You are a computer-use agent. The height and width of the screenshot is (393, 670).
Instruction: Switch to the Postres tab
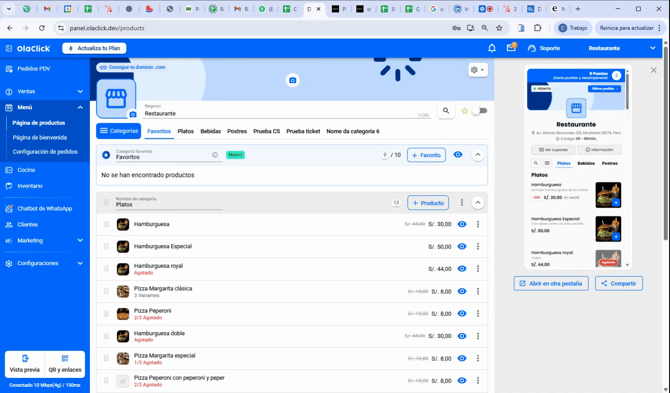click(237, 132)
